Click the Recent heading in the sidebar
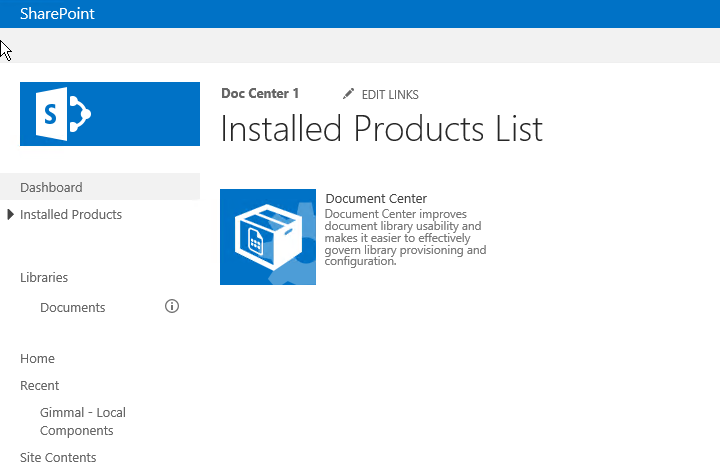The width and height of the screenshot is (720, 473). pos(39,385)
